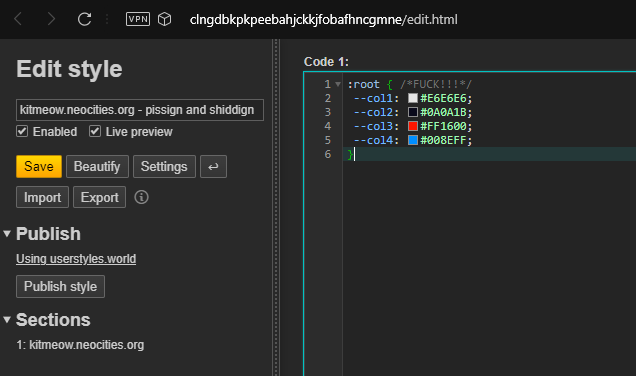Collapse the Publish section

click(x=7, y=234)
